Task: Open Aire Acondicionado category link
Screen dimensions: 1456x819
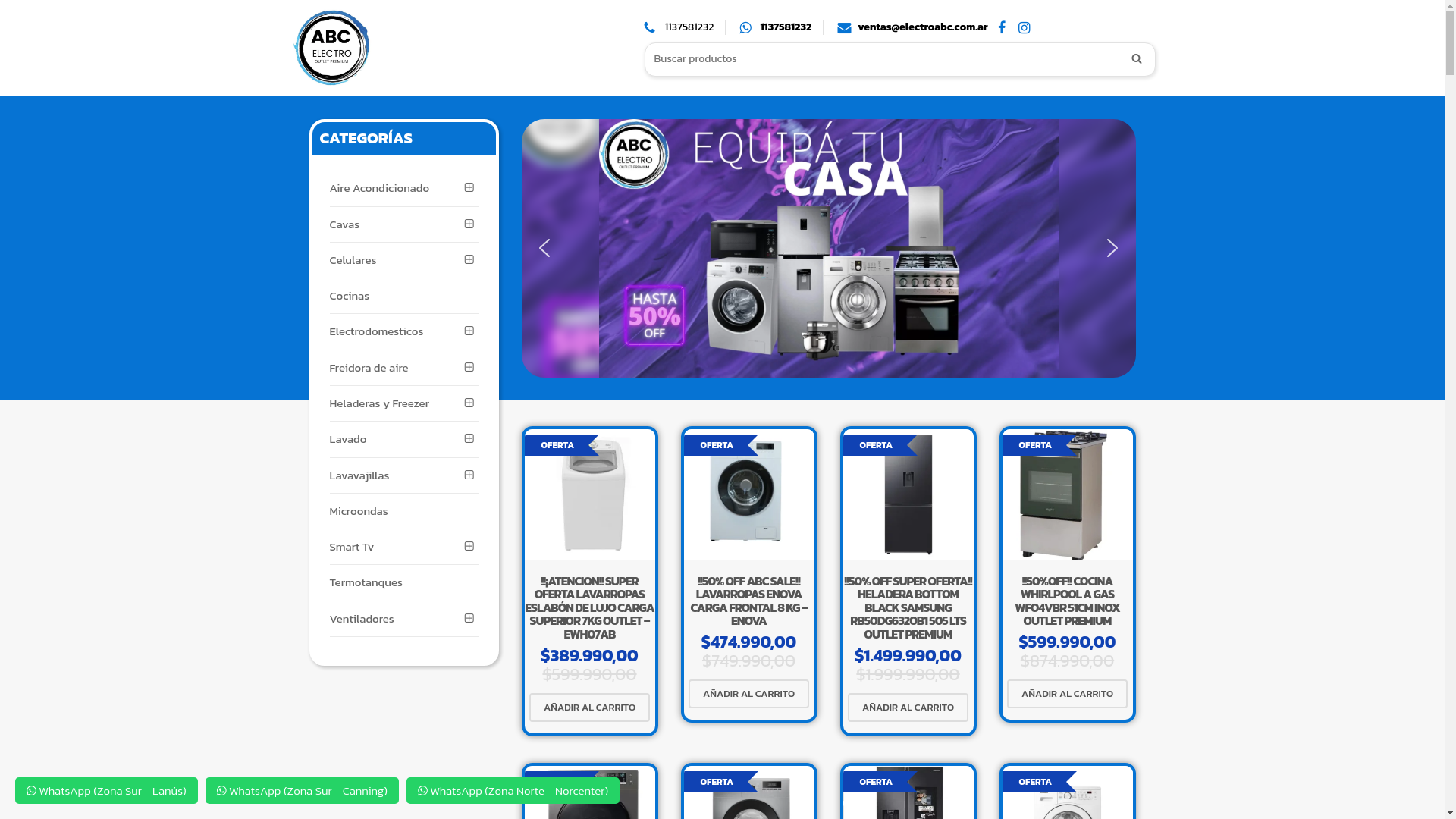Action: tap(379, 188)
